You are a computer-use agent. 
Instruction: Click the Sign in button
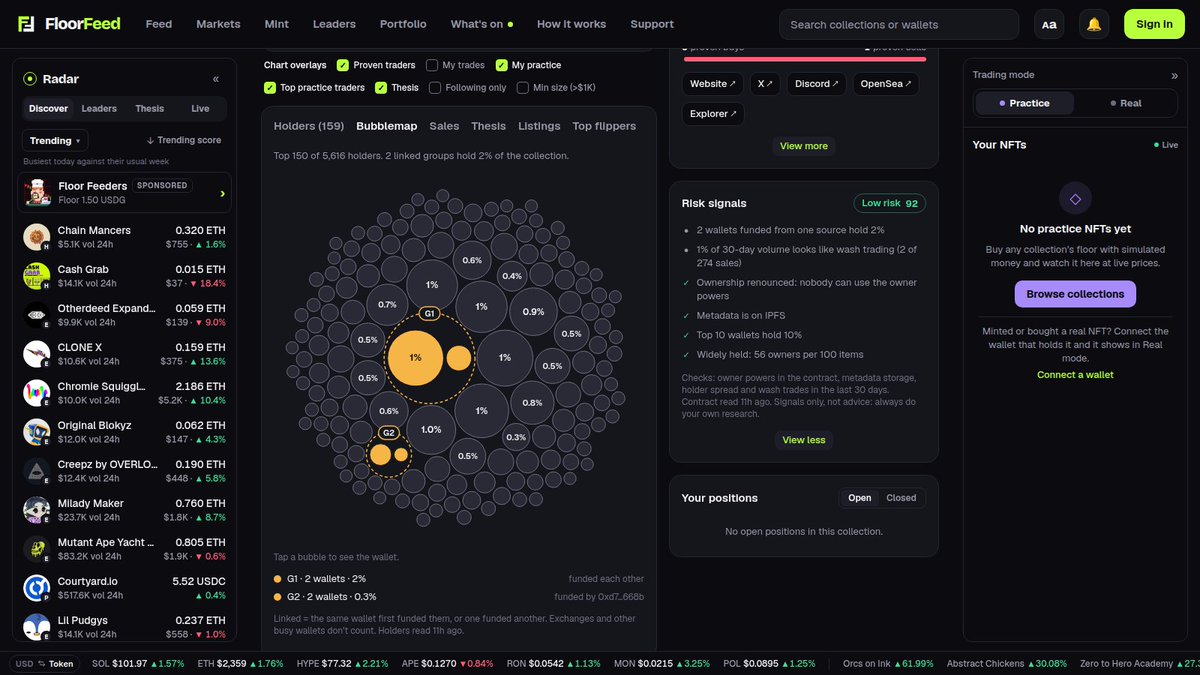tap(1154, 24)
